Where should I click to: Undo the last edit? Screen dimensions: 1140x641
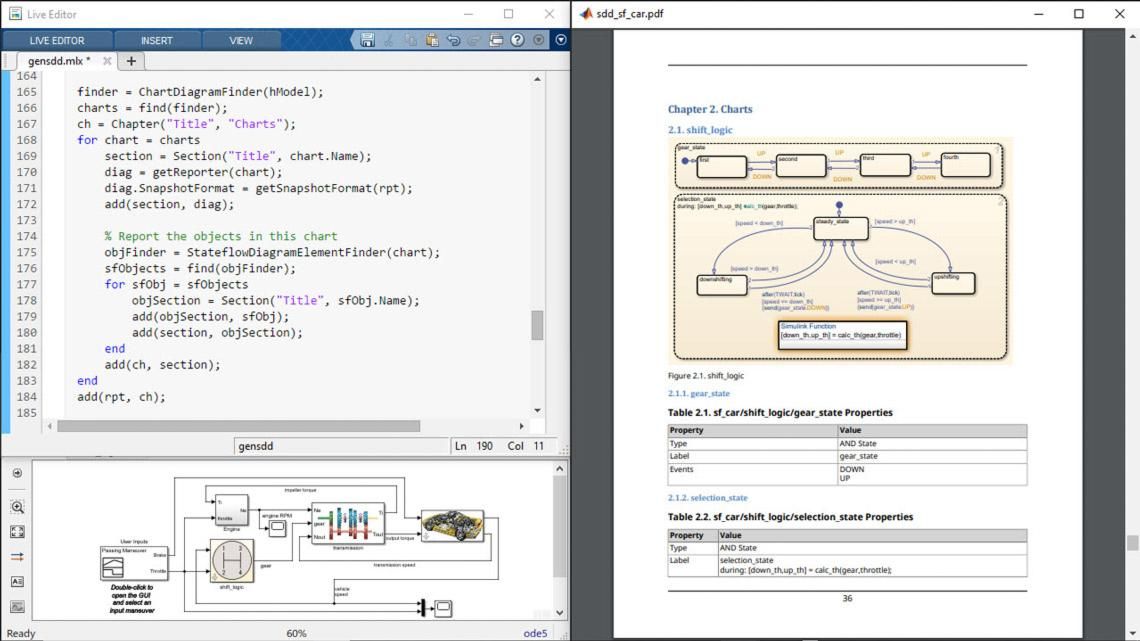pos(455,40)
